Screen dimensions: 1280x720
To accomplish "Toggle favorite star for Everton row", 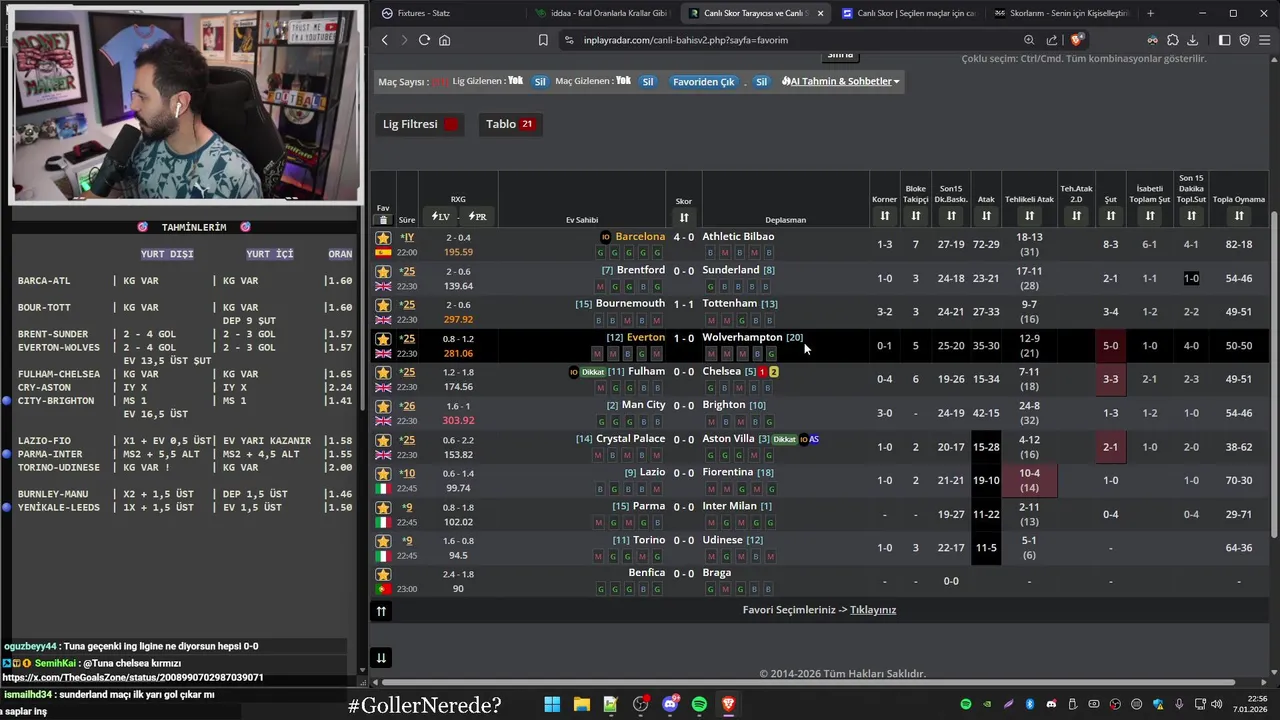I will point(383,339).
